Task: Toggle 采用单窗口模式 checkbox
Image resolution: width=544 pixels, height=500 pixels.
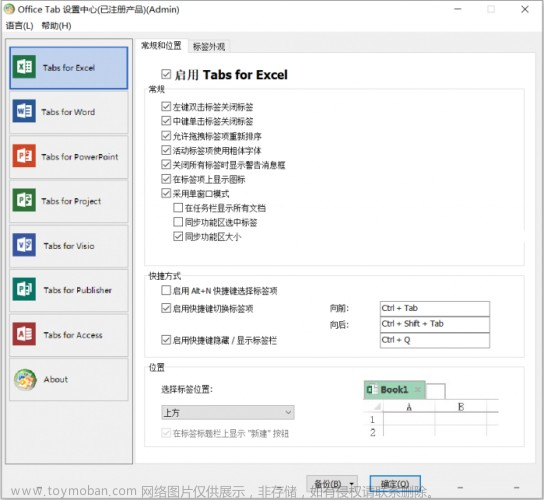Action: tap(166, 193)
